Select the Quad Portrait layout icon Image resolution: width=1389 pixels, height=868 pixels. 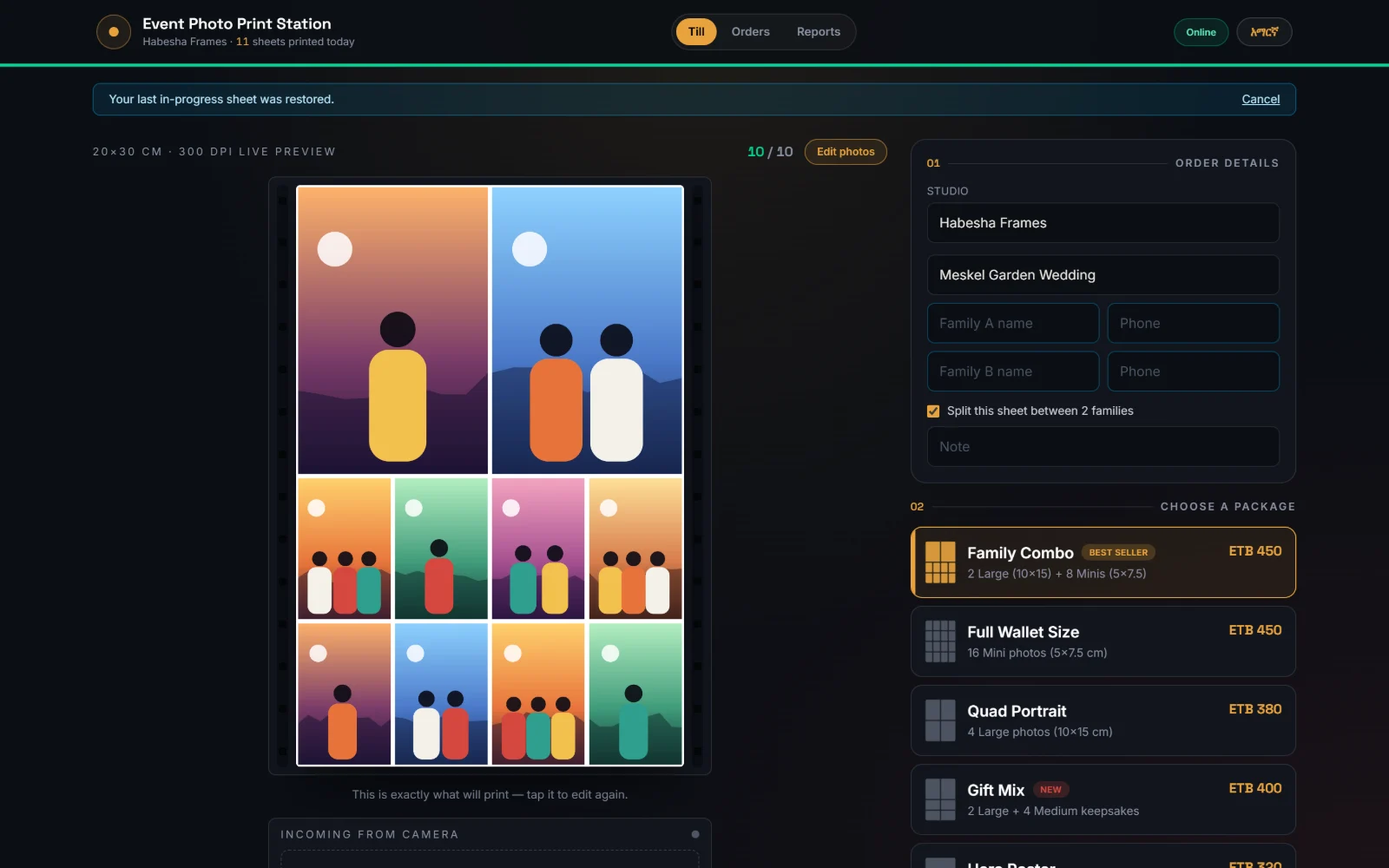(940, 720)
